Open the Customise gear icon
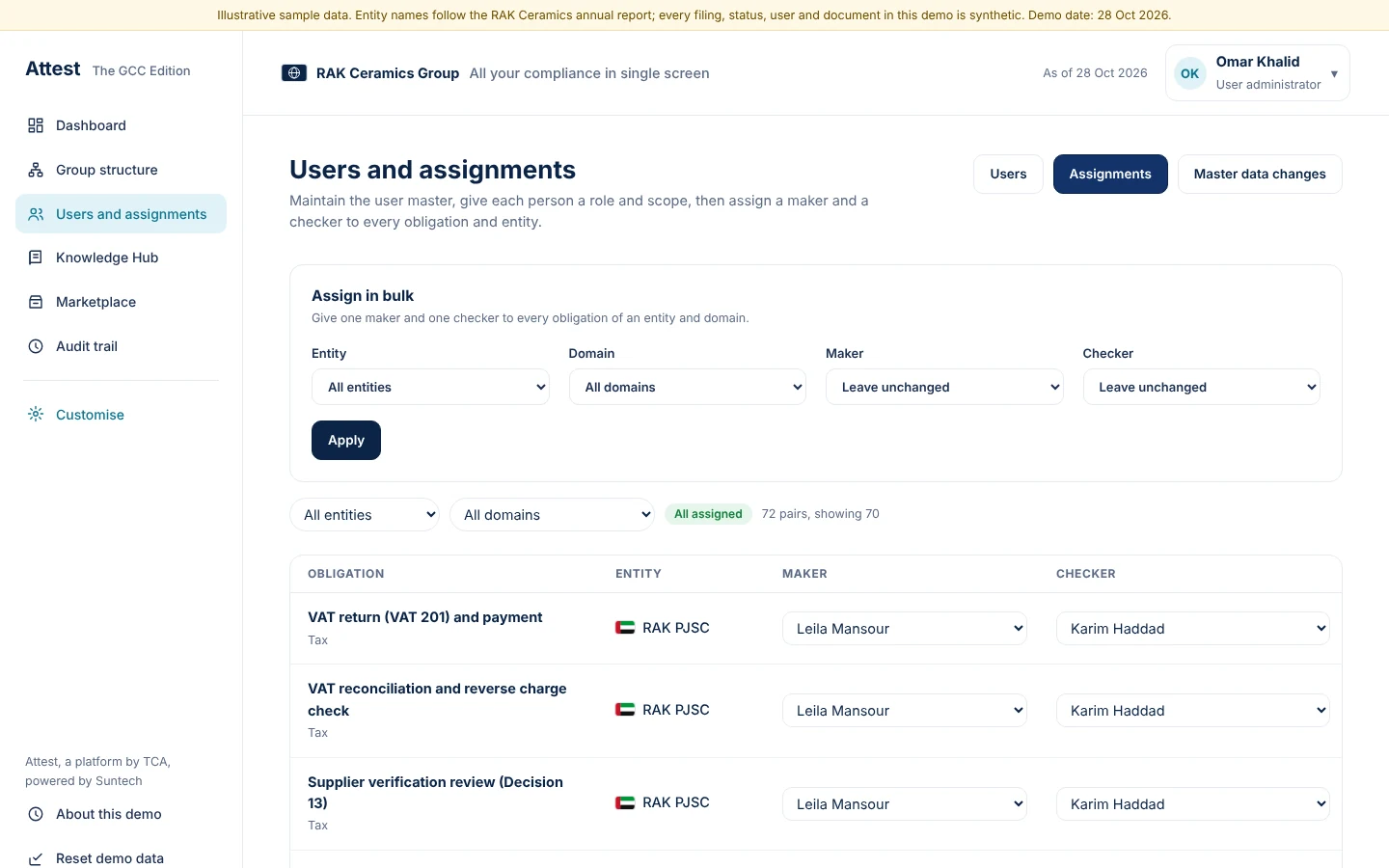 tap(36, 415)
